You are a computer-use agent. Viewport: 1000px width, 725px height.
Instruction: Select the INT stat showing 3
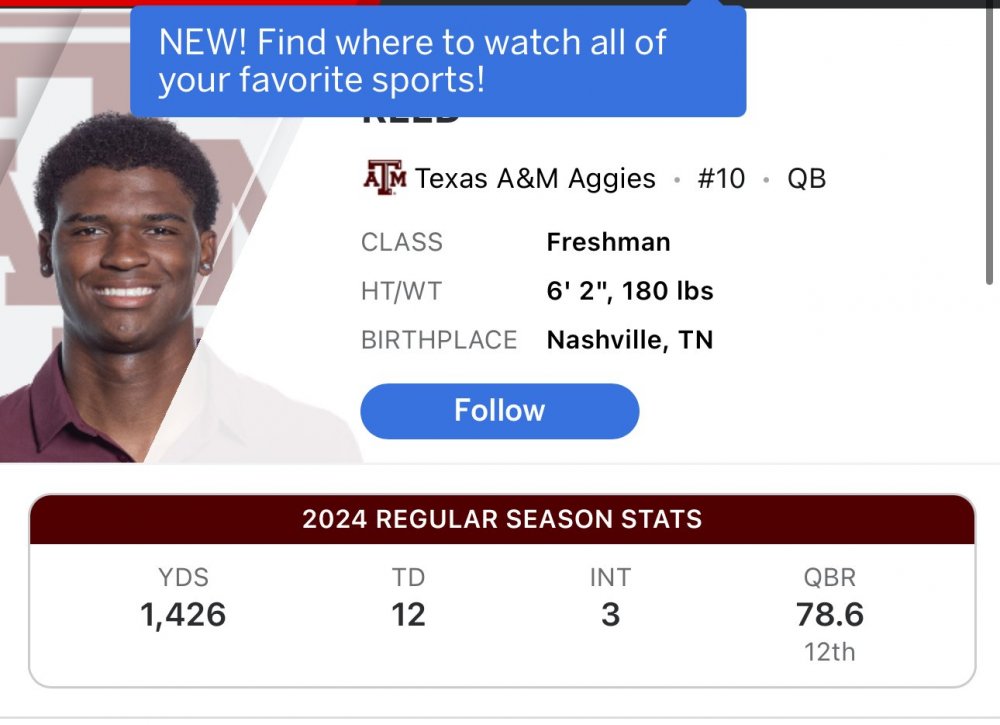click(x=610, y=614)
